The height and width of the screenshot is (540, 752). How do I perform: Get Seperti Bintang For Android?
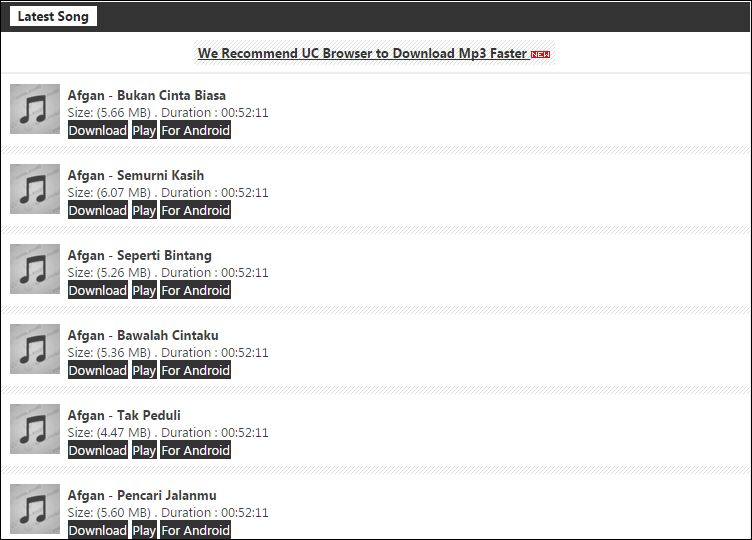click(196, 291)
